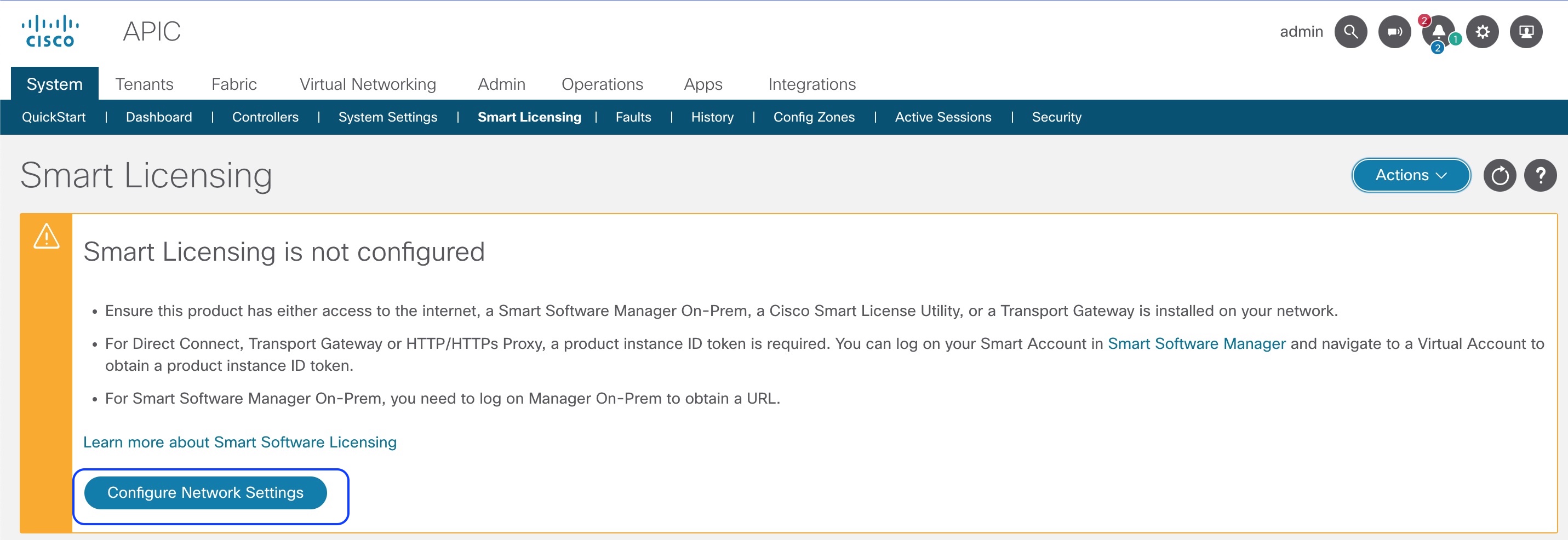
Task: Click the Cisco logo
Action: pos(50,32)
